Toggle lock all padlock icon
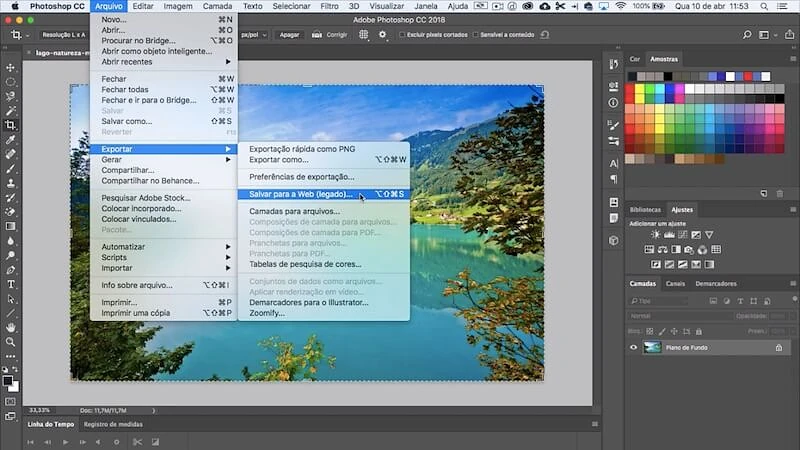This screenshot has width=800, height=450. click(x=699, y=331)
